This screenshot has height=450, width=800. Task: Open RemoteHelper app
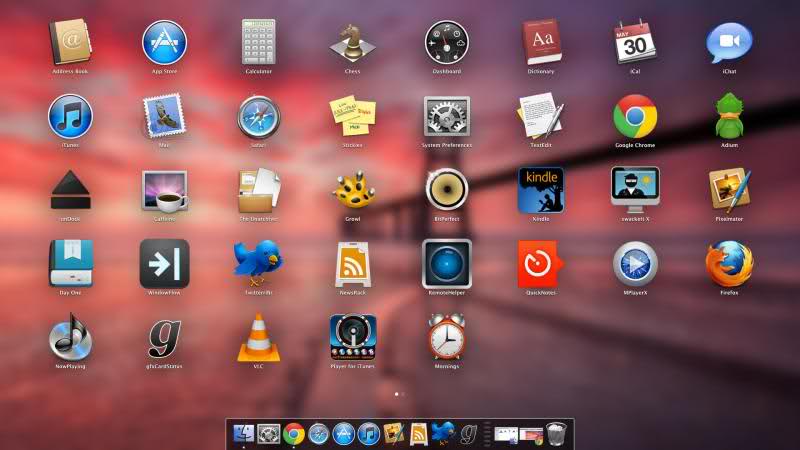(x=446, y=264)
